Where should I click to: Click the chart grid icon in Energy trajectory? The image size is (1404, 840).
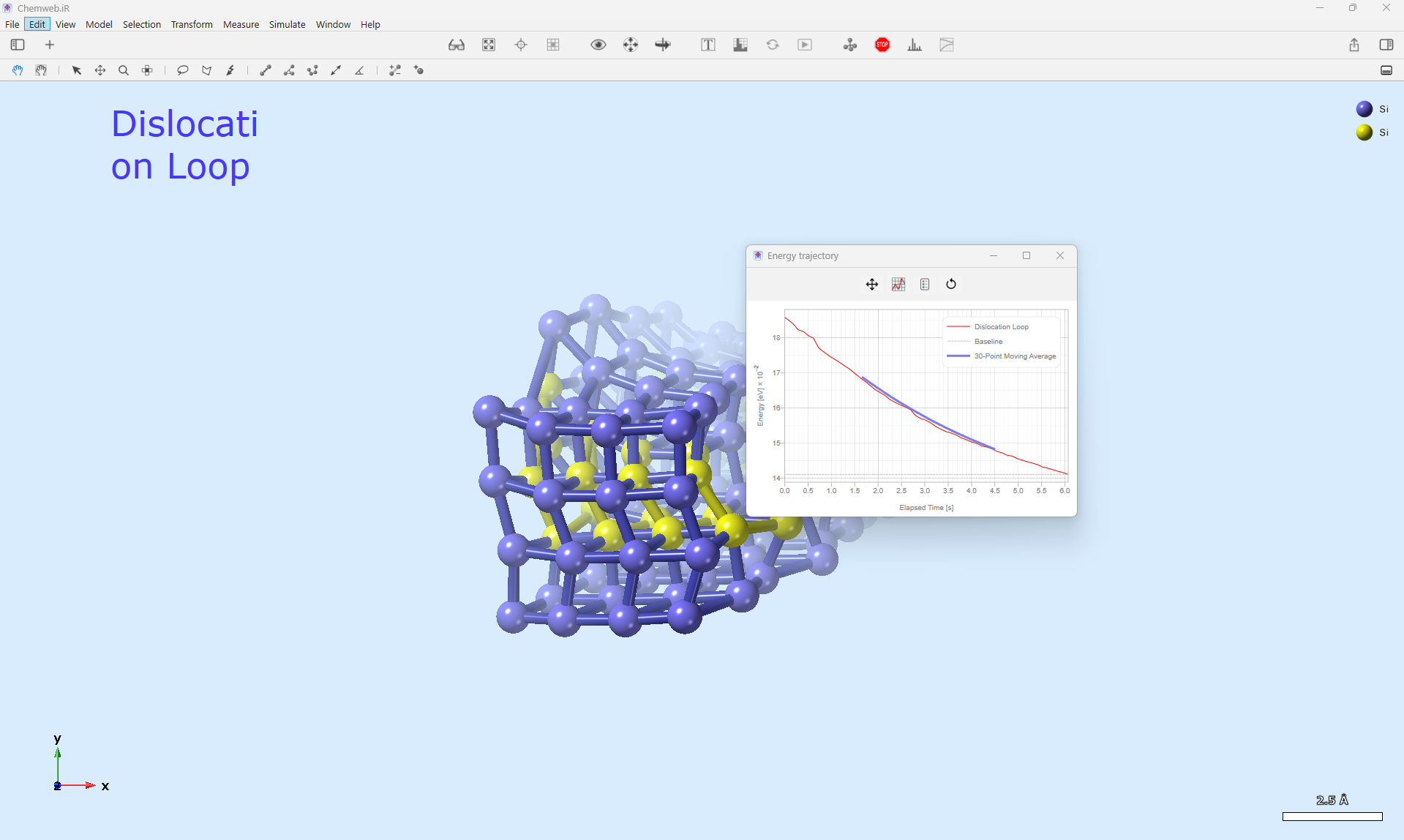coord(898,284)
